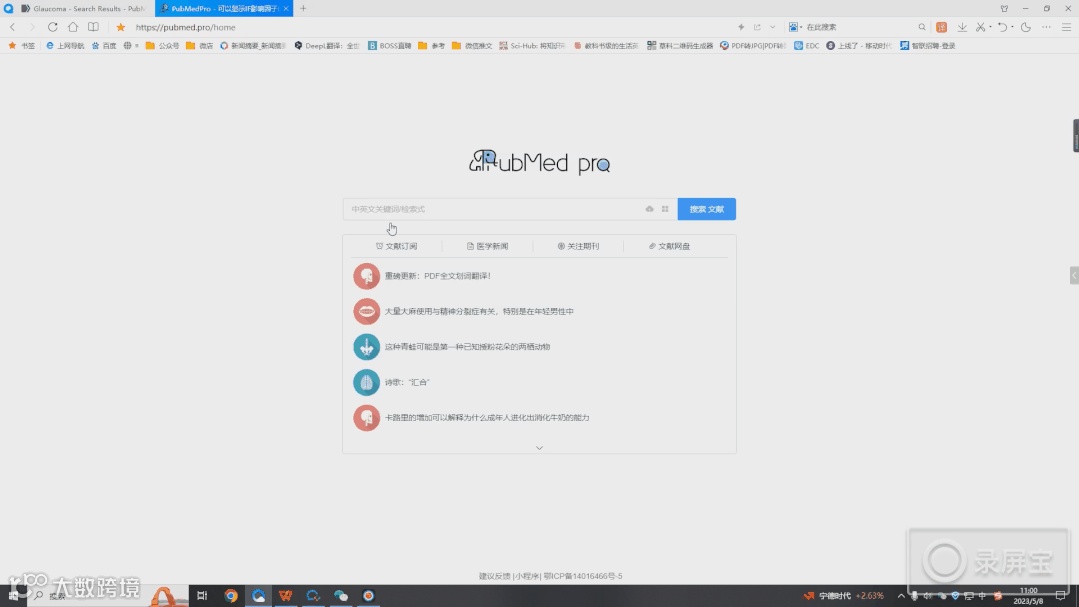Open a new tab with the plus button
This screenshot has width=1079, height=607.
point(303,8)
